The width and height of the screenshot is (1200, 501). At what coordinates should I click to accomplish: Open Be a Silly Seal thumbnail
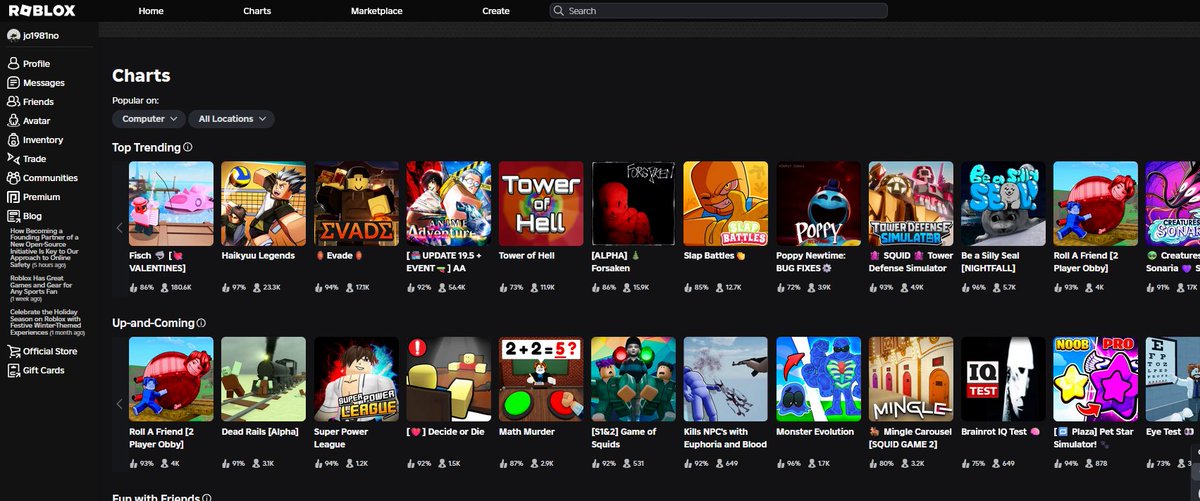1003,204
